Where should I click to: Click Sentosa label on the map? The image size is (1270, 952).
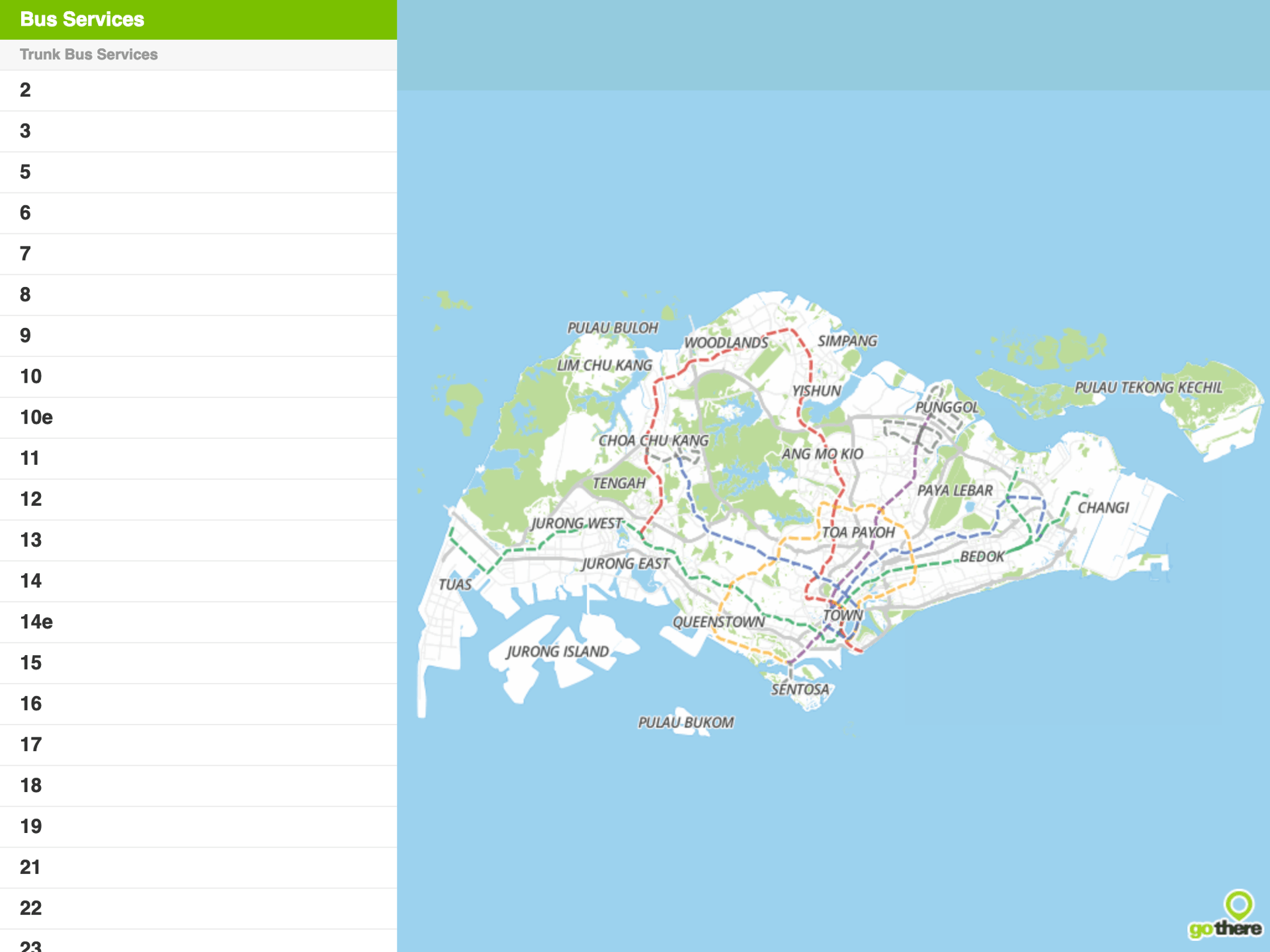[800, 690]
